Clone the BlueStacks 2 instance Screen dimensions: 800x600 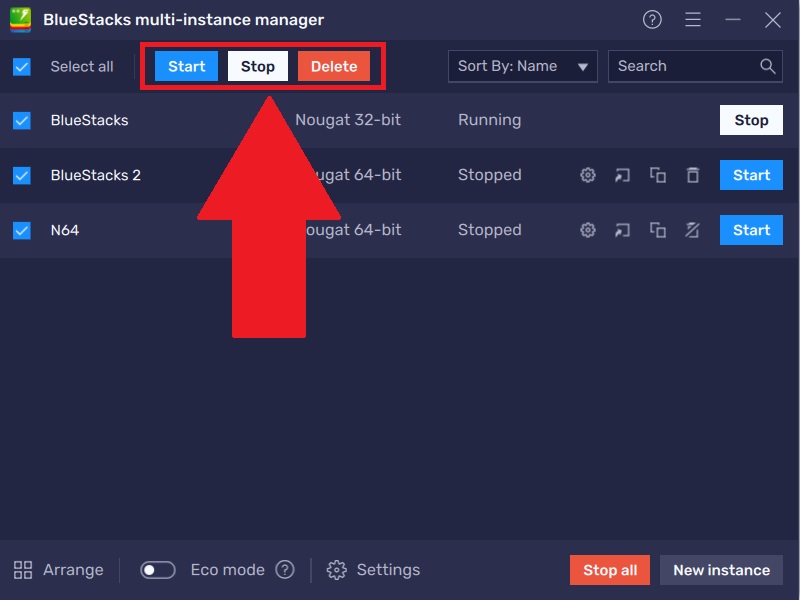click(658, 175)
